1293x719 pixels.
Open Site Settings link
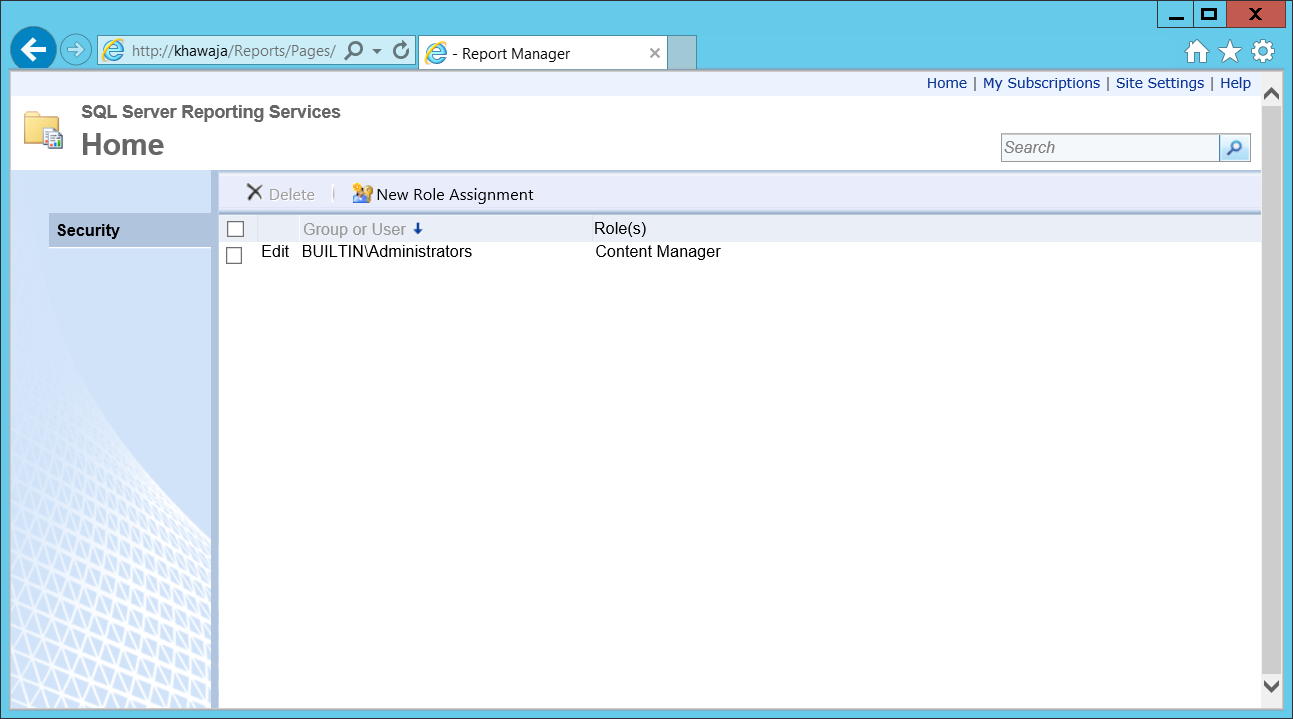coord(1160,83)
